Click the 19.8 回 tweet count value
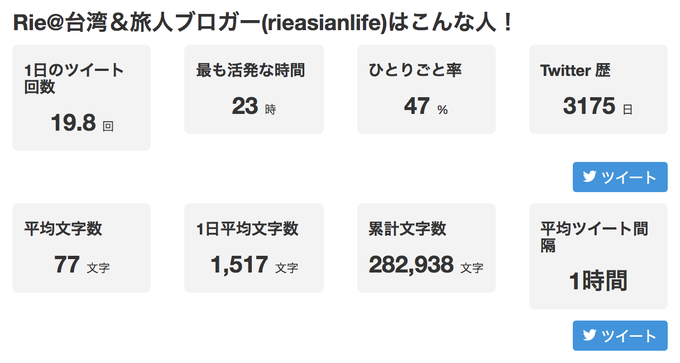The image size is (680, 363). (x=82, y=122)
